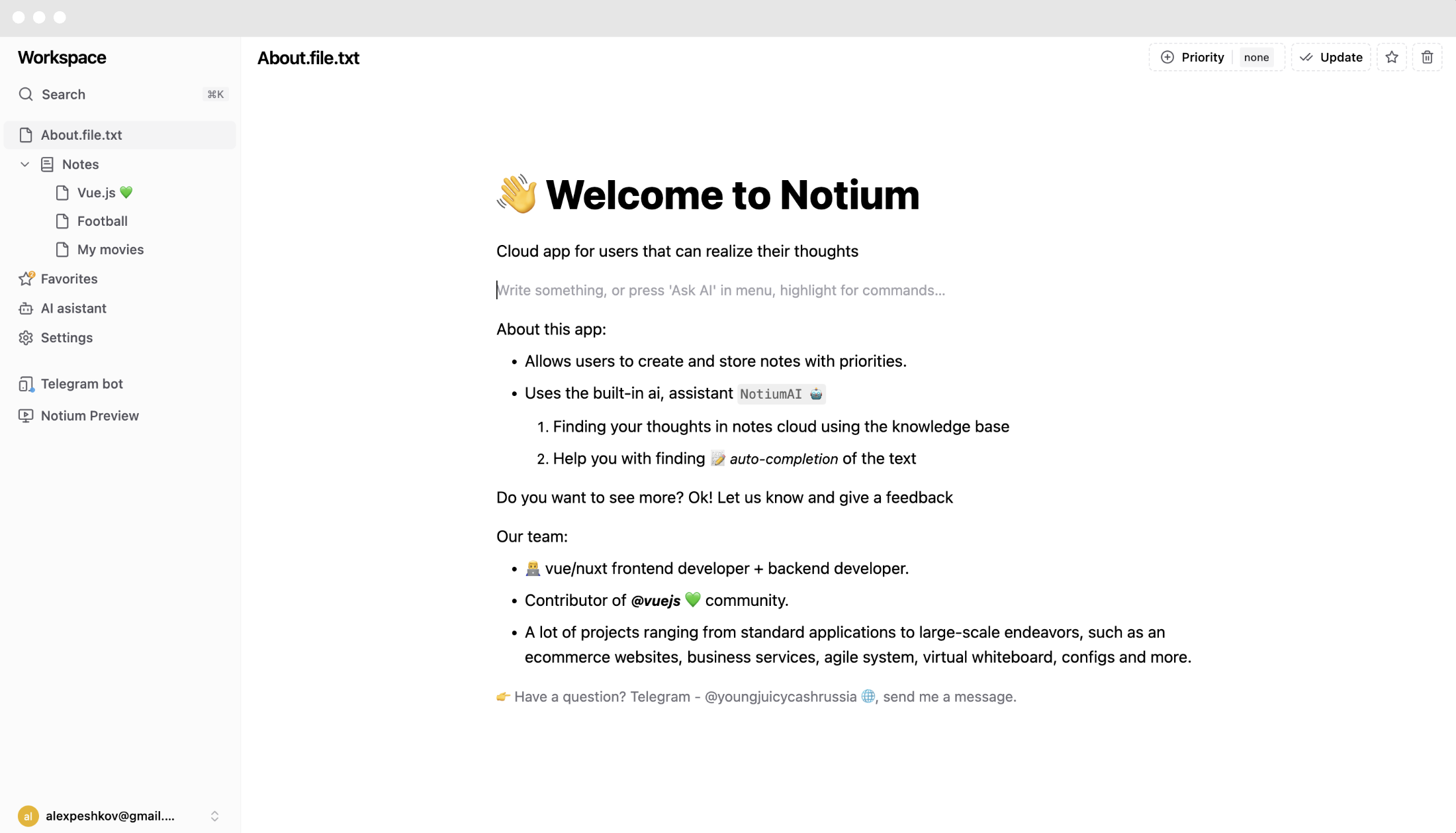The image size is (1456, 833).
Task: Click the @vuejs mention text
Action: point(655,601)
